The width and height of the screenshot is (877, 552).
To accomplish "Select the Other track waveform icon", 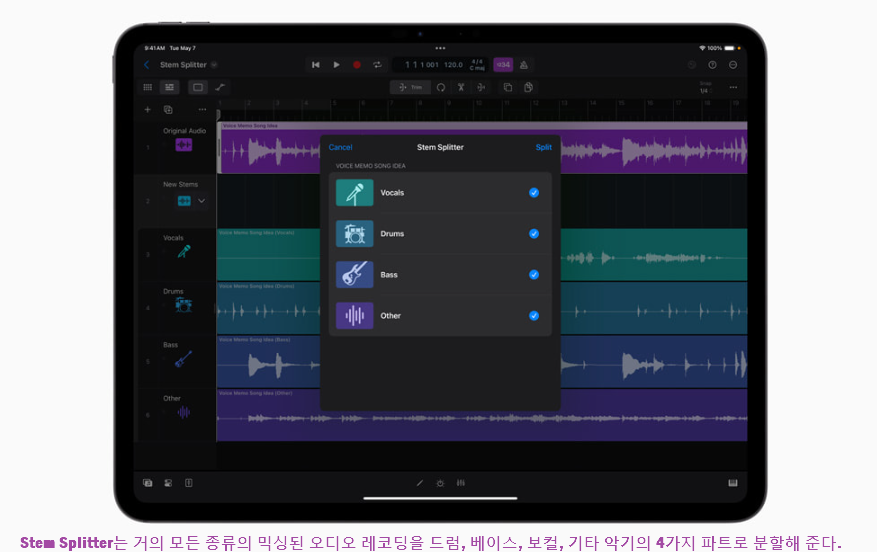I will point(183,412).
